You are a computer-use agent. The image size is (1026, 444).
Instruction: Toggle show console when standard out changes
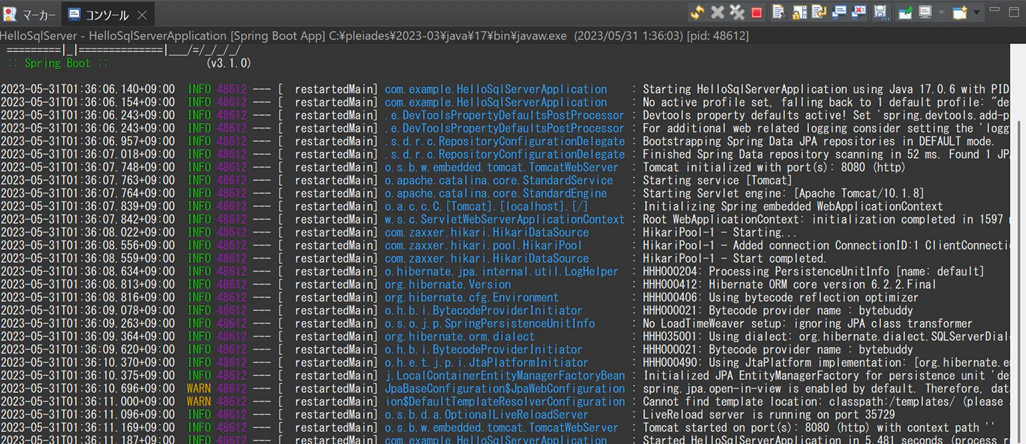840,12
